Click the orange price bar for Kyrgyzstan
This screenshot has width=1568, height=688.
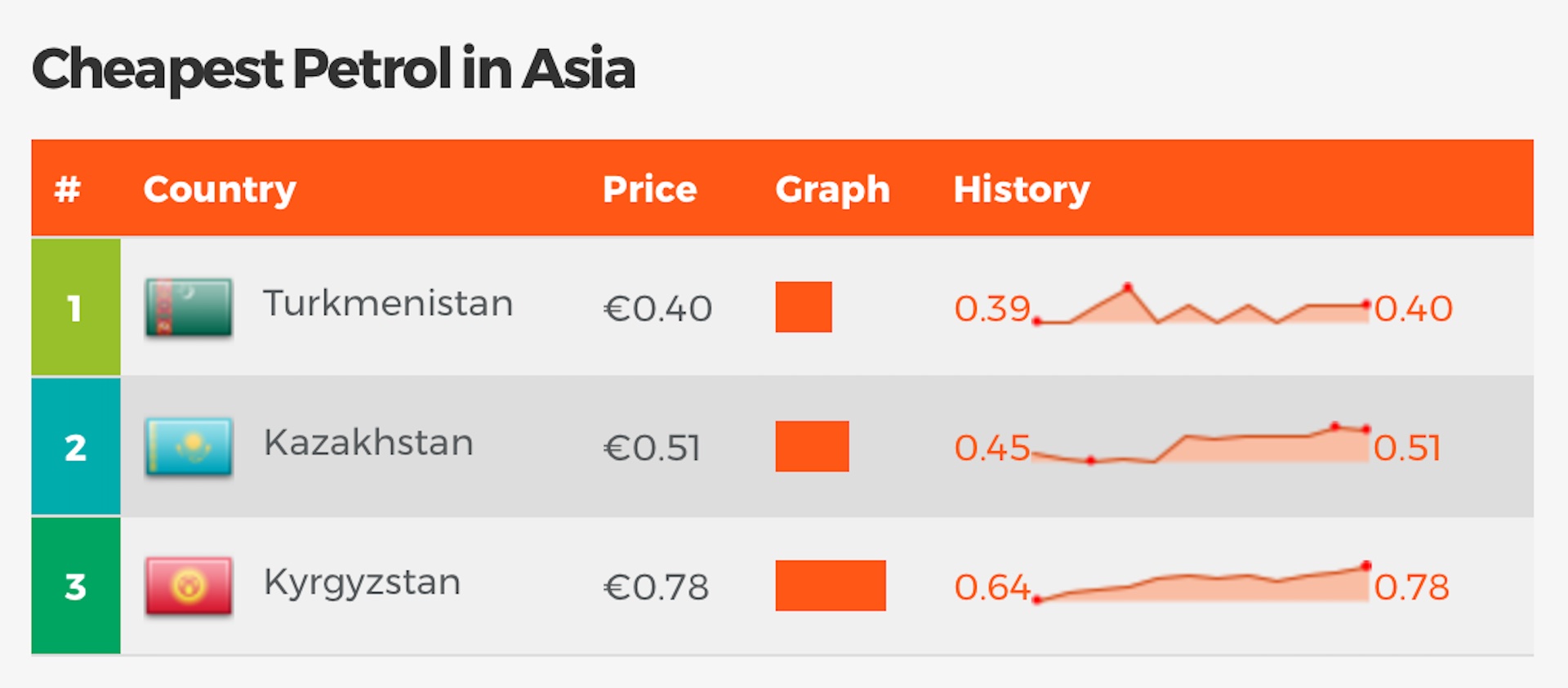pos(831,586)
